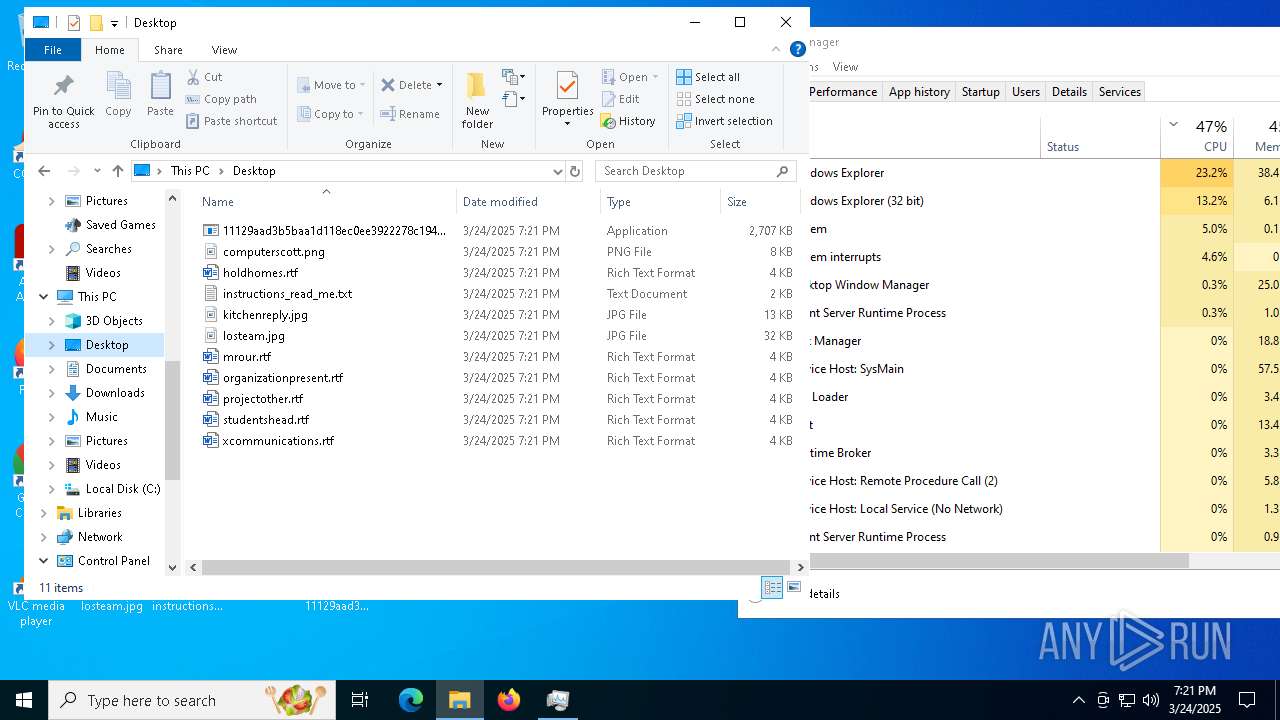Screen dimensions: 1280x720
Task: Click Select none in ribbon
Action: [715, 99]
